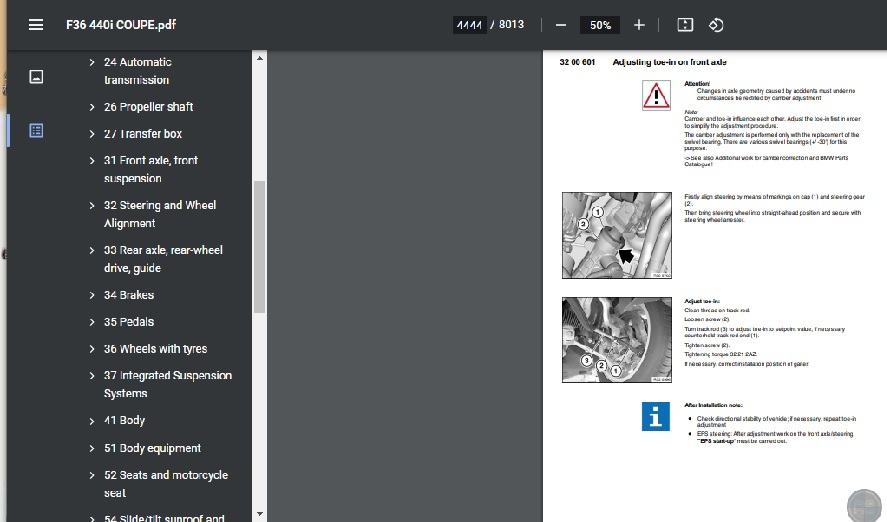The image size is (887, 522).
Task: Click the steering gear markings diagram image
Action: [x=617, y=235]
